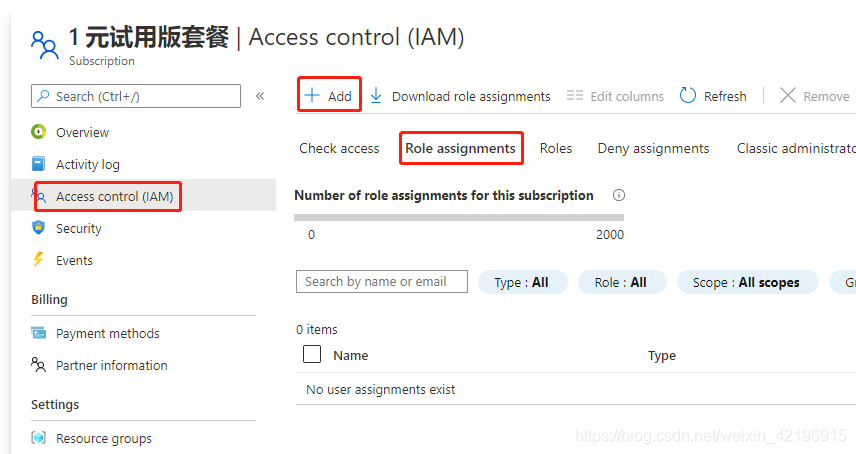The height and width of the screenshot is (454, 856).
Task: Click the download arrow icon in the toolbar
Action: coord(376,95)
